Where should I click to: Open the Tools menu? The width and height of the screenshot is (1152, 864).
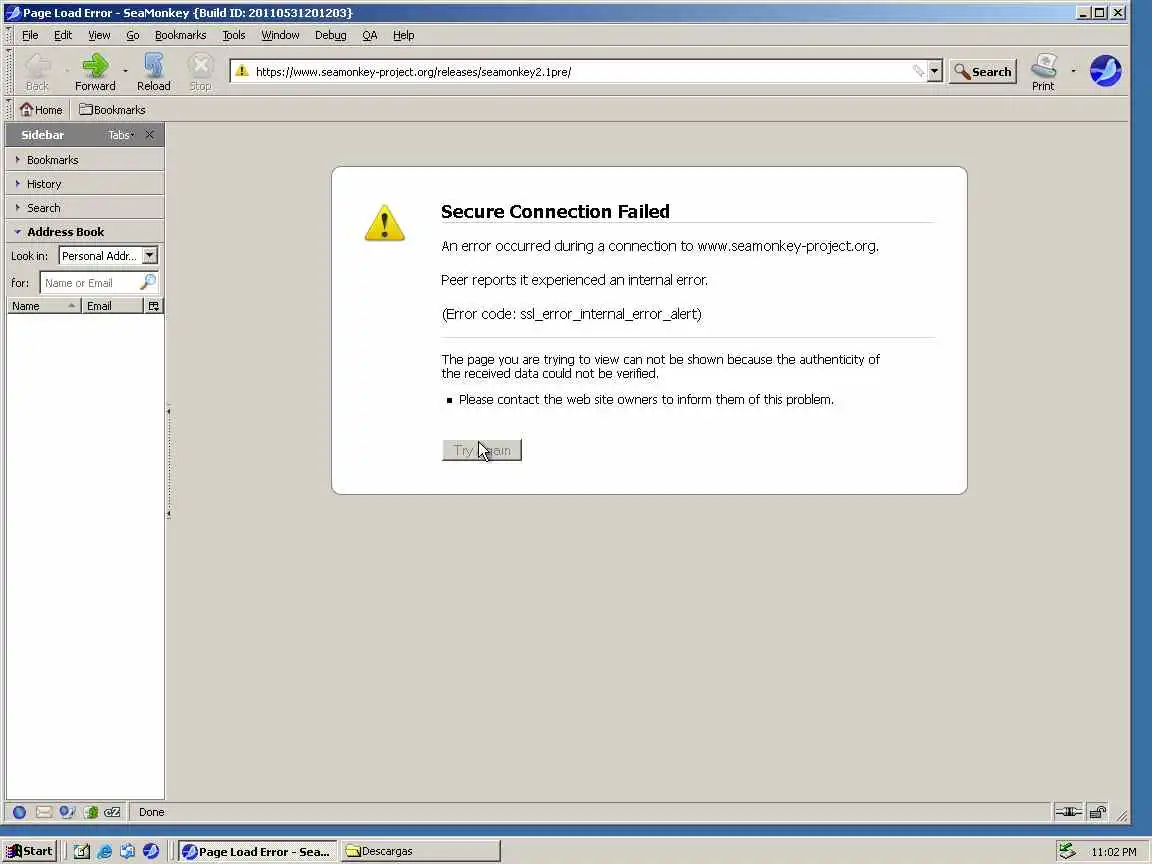[x=234, y=35]
